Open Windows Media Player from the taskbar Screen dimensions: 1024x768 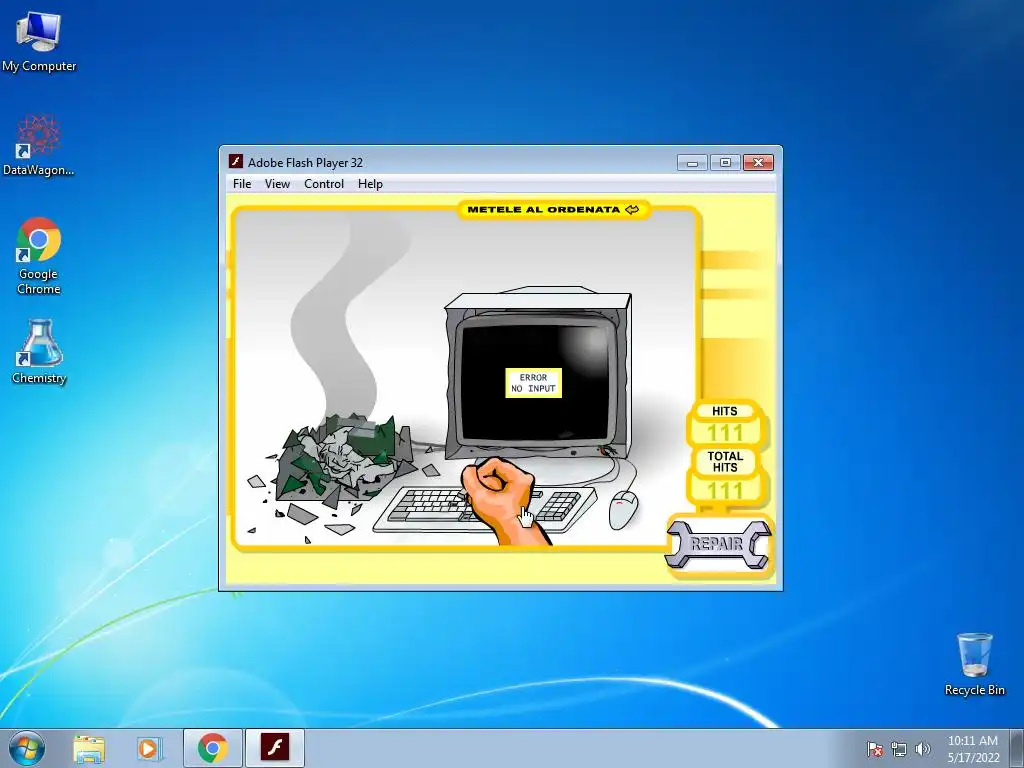point(149,748)
